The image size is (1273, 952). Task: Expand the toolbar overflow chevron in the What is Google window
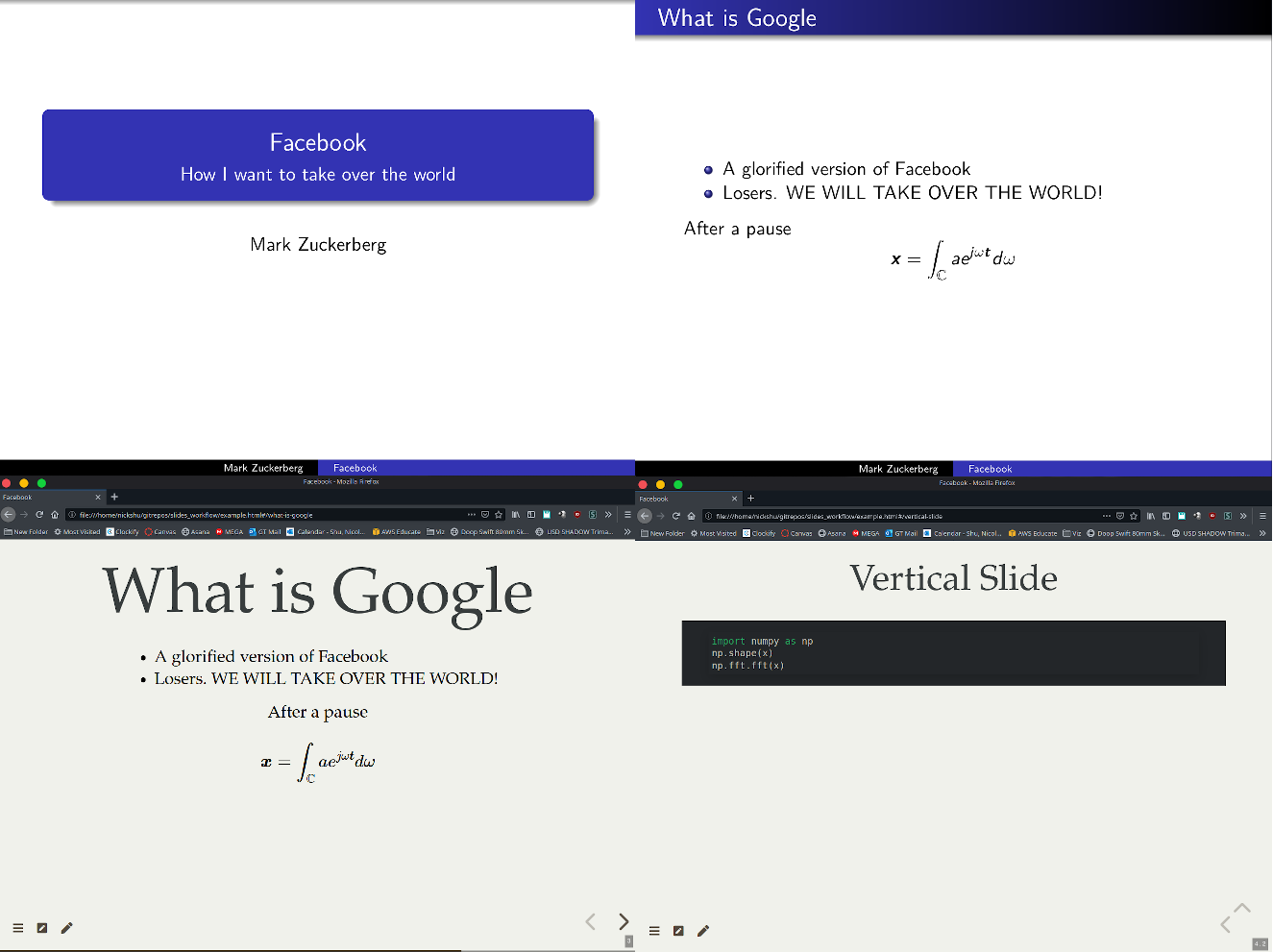click(x=608, y=514)
